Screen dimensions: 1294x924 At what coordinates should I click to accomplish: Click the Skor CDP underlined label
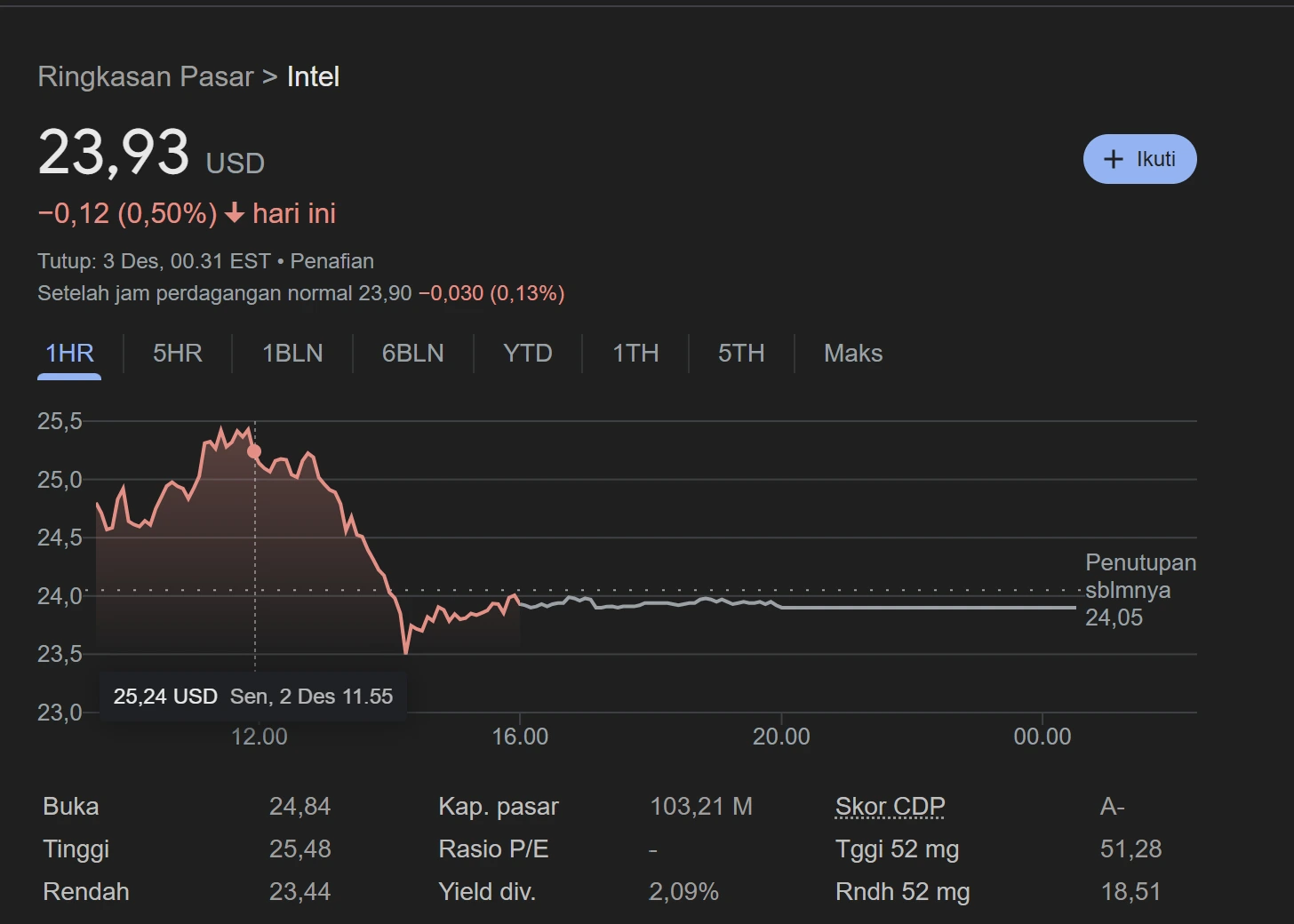click(x=890, y=806)
